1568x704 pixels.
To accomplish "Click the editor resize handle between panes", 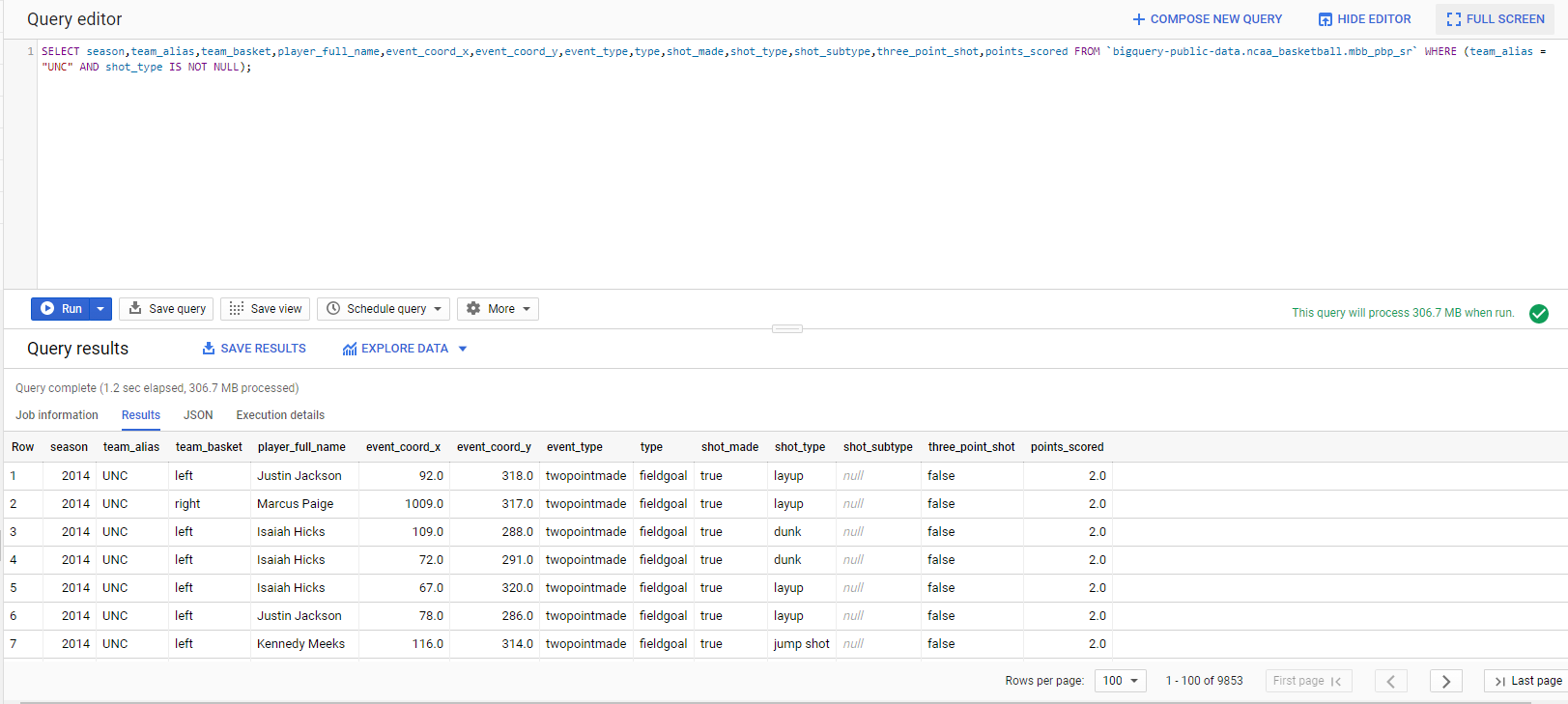I will click(x=787, y=329).
